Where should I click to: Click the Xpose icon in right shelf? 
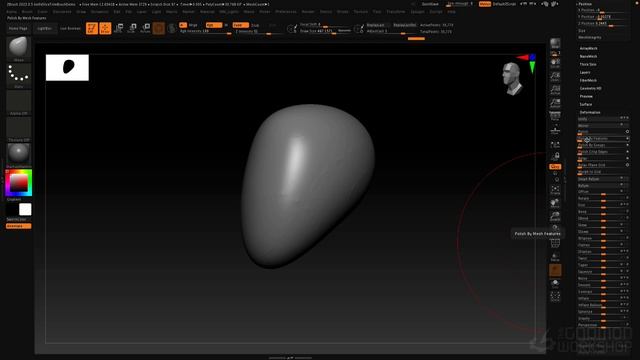(555, 297)
